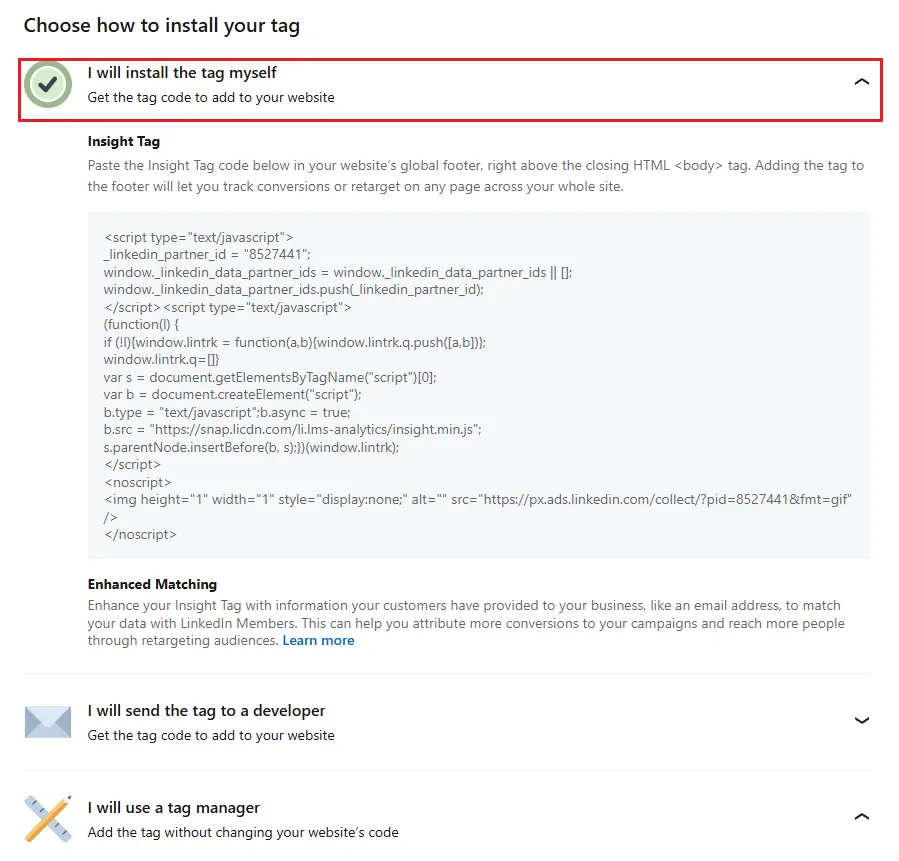Viewport: 899px width, 861px height.
Task: Expand the 'I will send the tag to a developer' section
Action: tap(862, 721)
